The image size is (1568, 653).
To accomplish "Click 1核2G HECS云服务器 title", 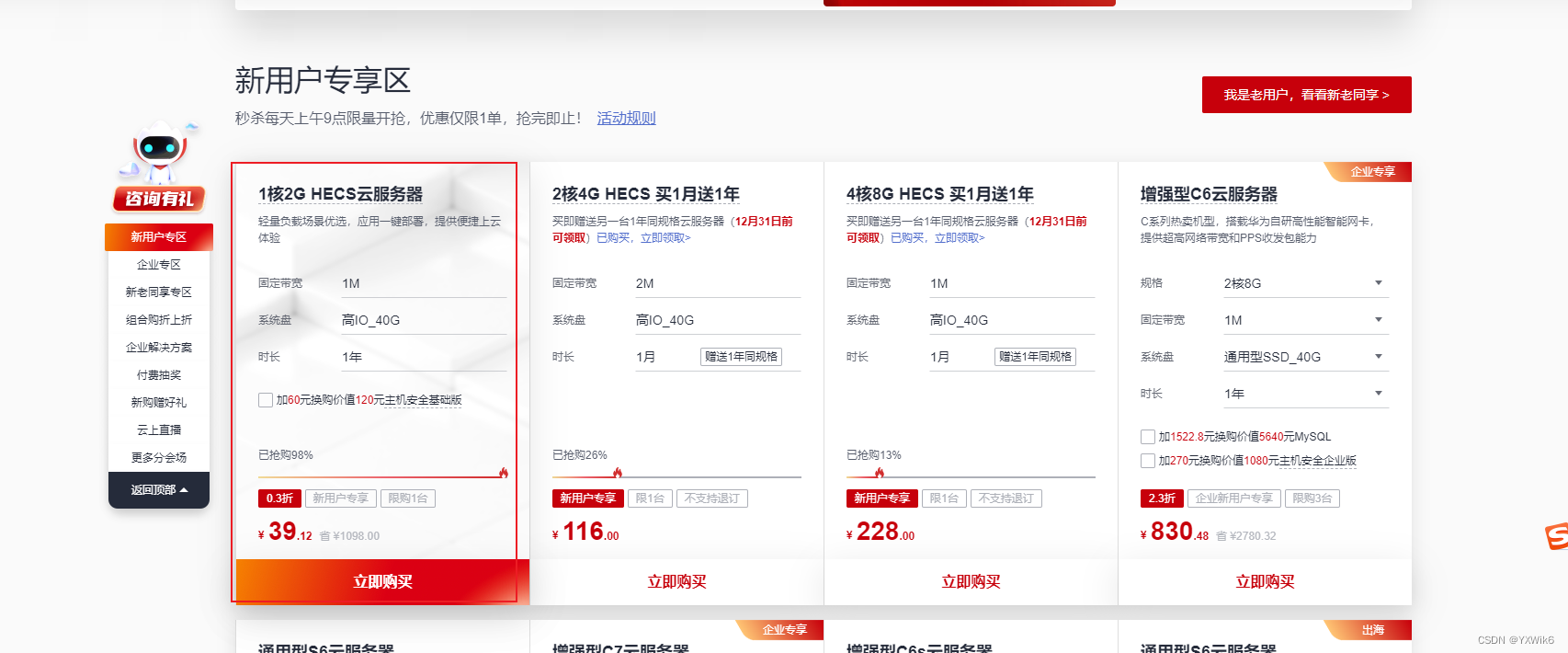I will tap(341, 194).
